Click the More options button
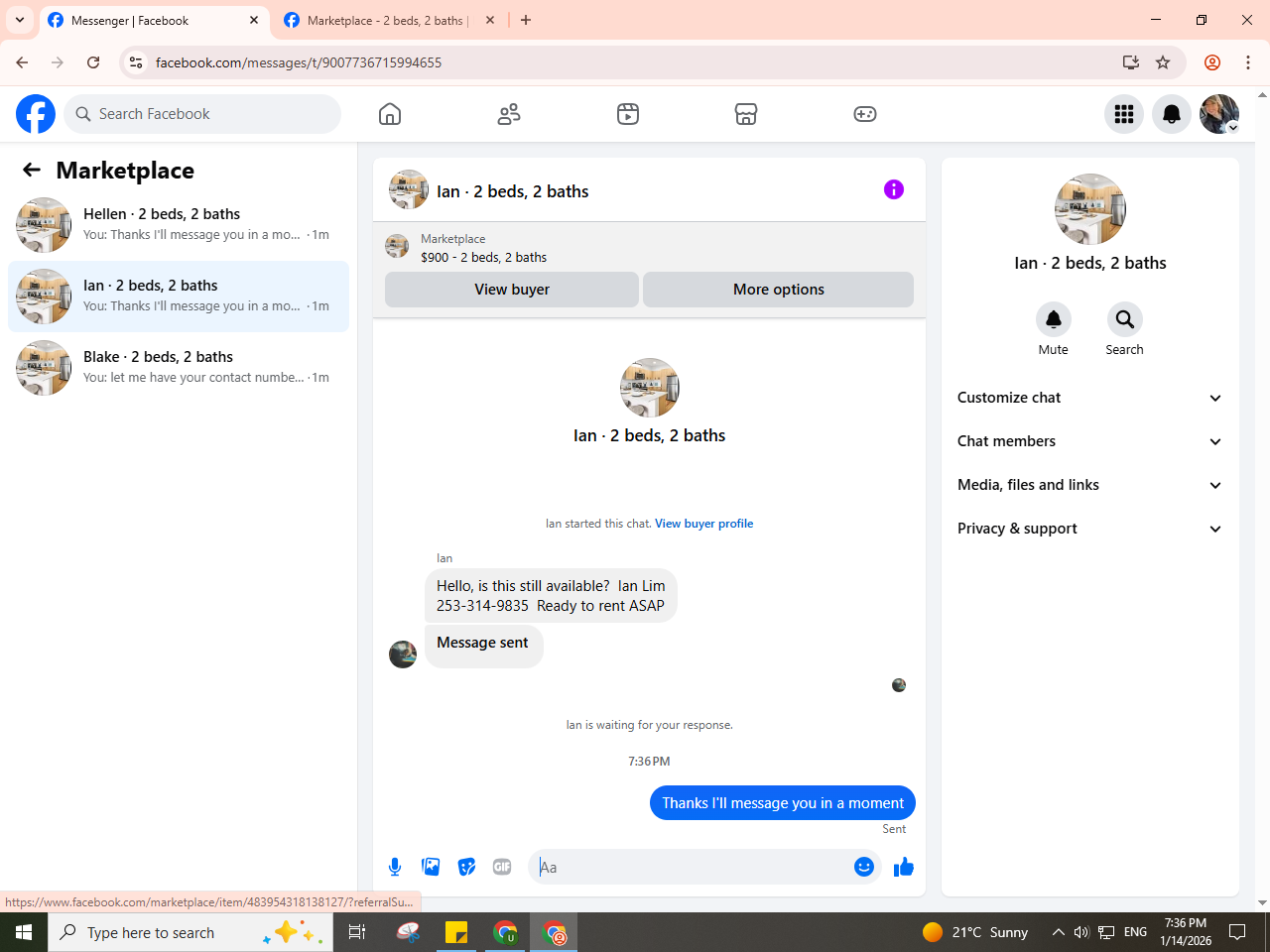Viewport: 1270px width, 952px height. point(779,290)
